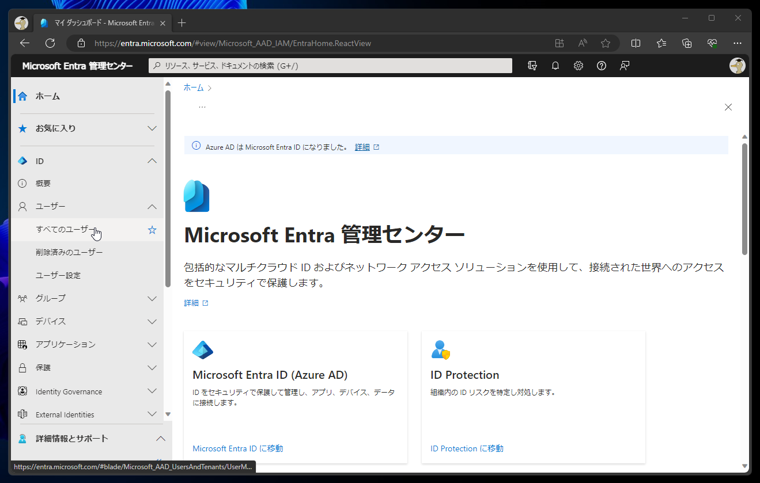Expand the お気に入り section
This screenshot has width=760, height=483.
[x=152, y=128]
